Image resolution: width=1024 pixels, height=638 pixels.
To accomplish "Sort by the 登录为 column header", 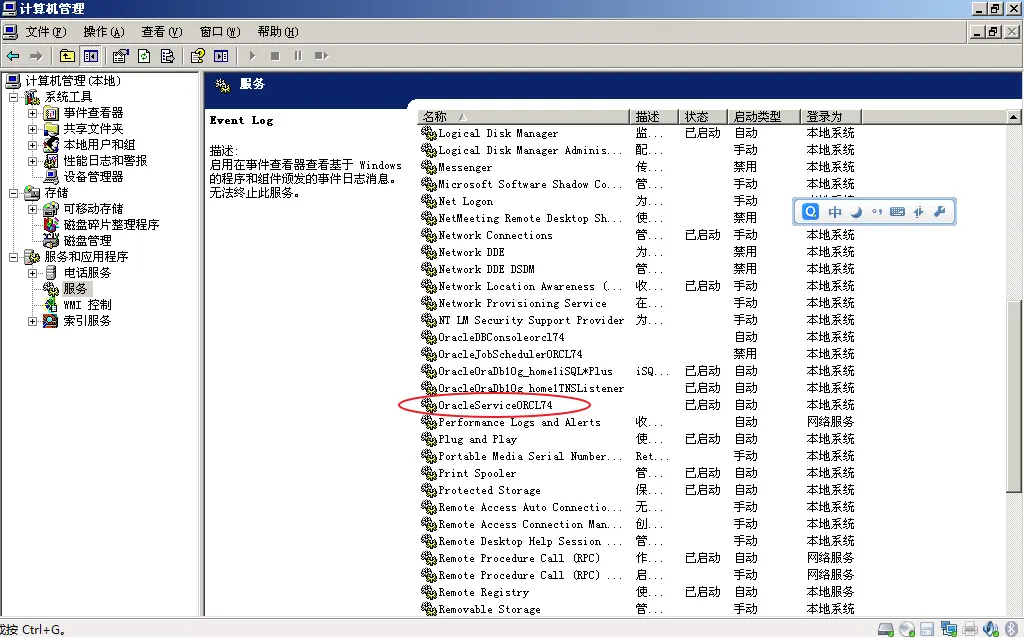I will click(x=831, y=117).
